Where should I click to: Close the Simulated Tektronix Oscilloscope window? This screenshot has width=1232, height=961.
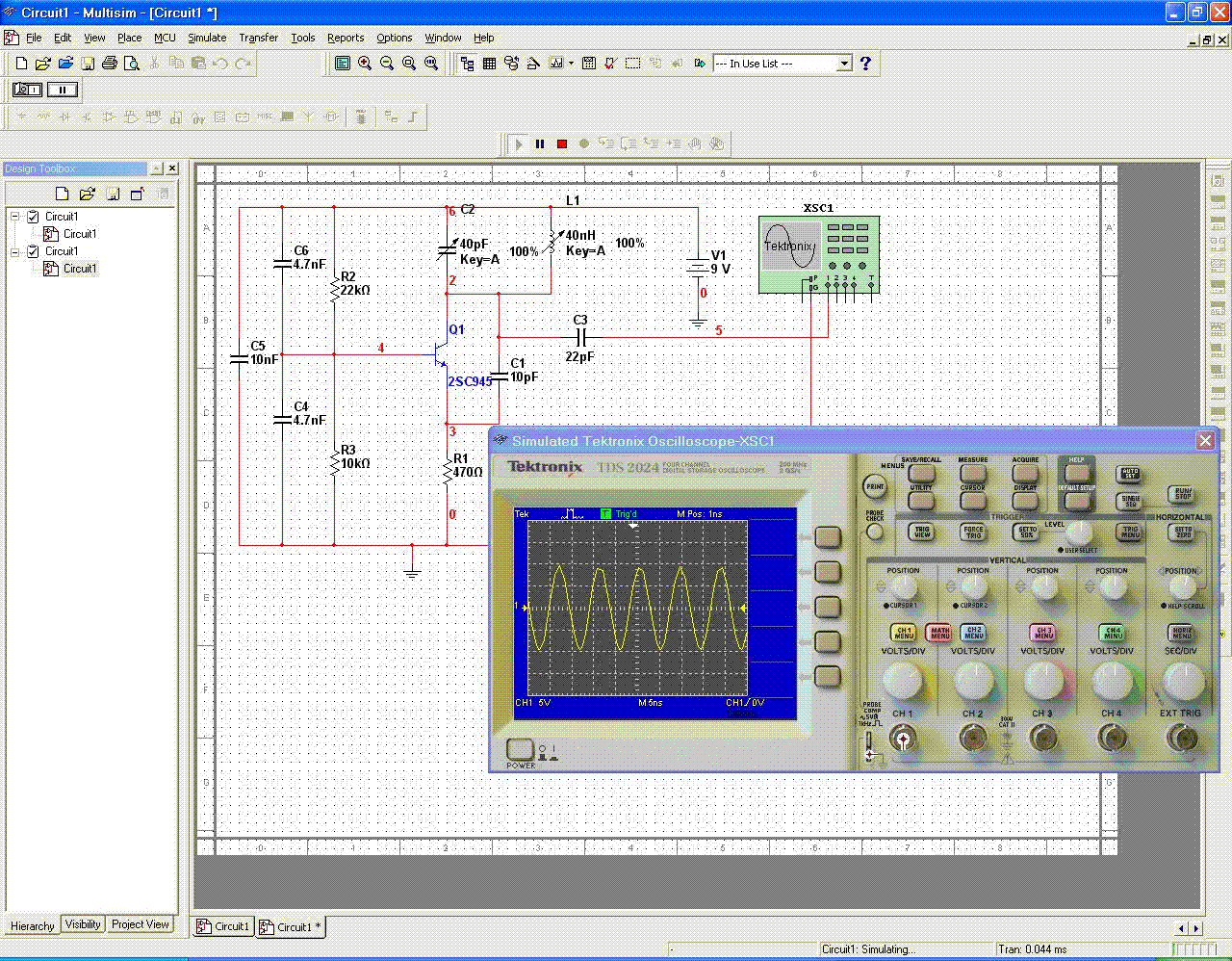coord(1205,440)
